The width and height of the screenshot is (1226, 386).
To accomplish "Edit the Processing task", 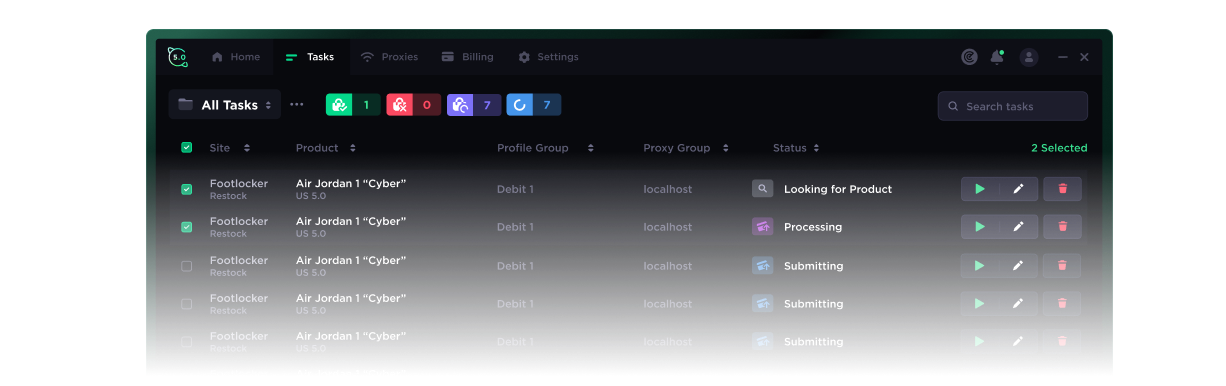I will 1018,227.
